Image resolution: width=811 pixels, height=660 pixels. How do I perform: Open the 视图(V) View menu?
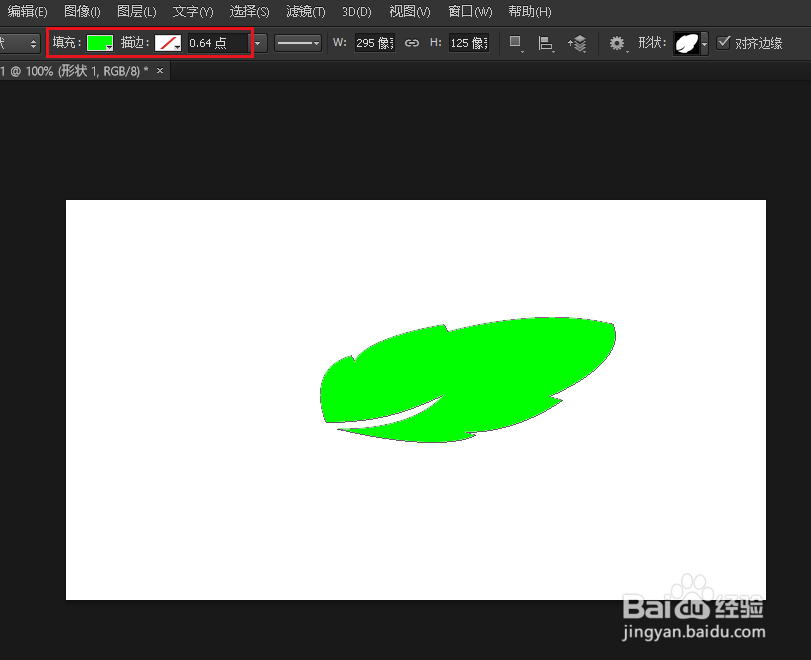tap(410, 11)
